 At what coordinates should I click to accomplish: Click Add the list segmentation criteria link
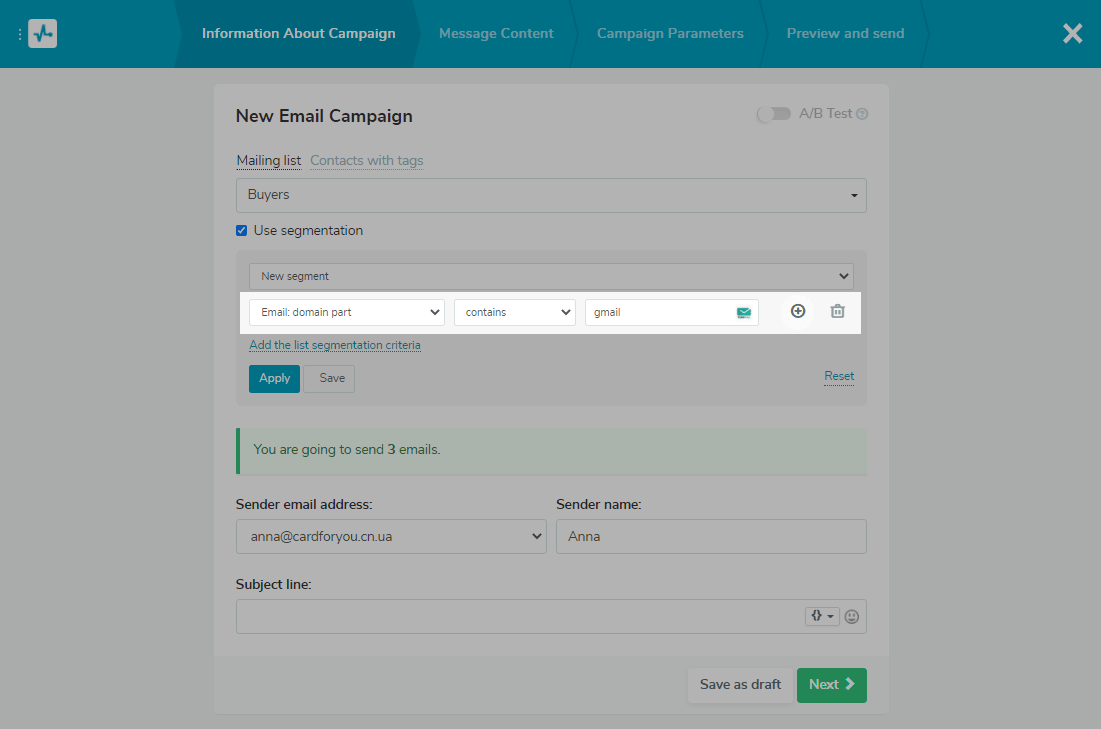pyautogui.click(x=335, y=345)
